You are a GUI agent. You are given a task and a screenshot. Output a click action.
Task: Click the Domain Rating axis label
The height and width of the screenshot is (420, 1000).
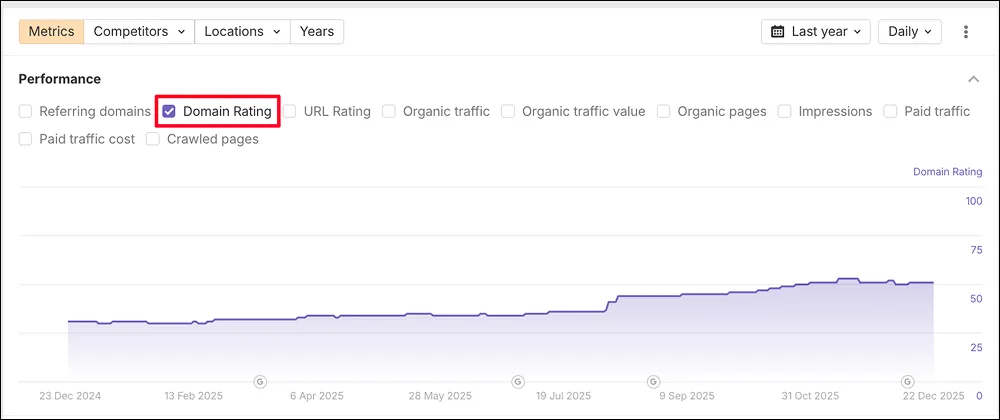[x=948, y=171]
